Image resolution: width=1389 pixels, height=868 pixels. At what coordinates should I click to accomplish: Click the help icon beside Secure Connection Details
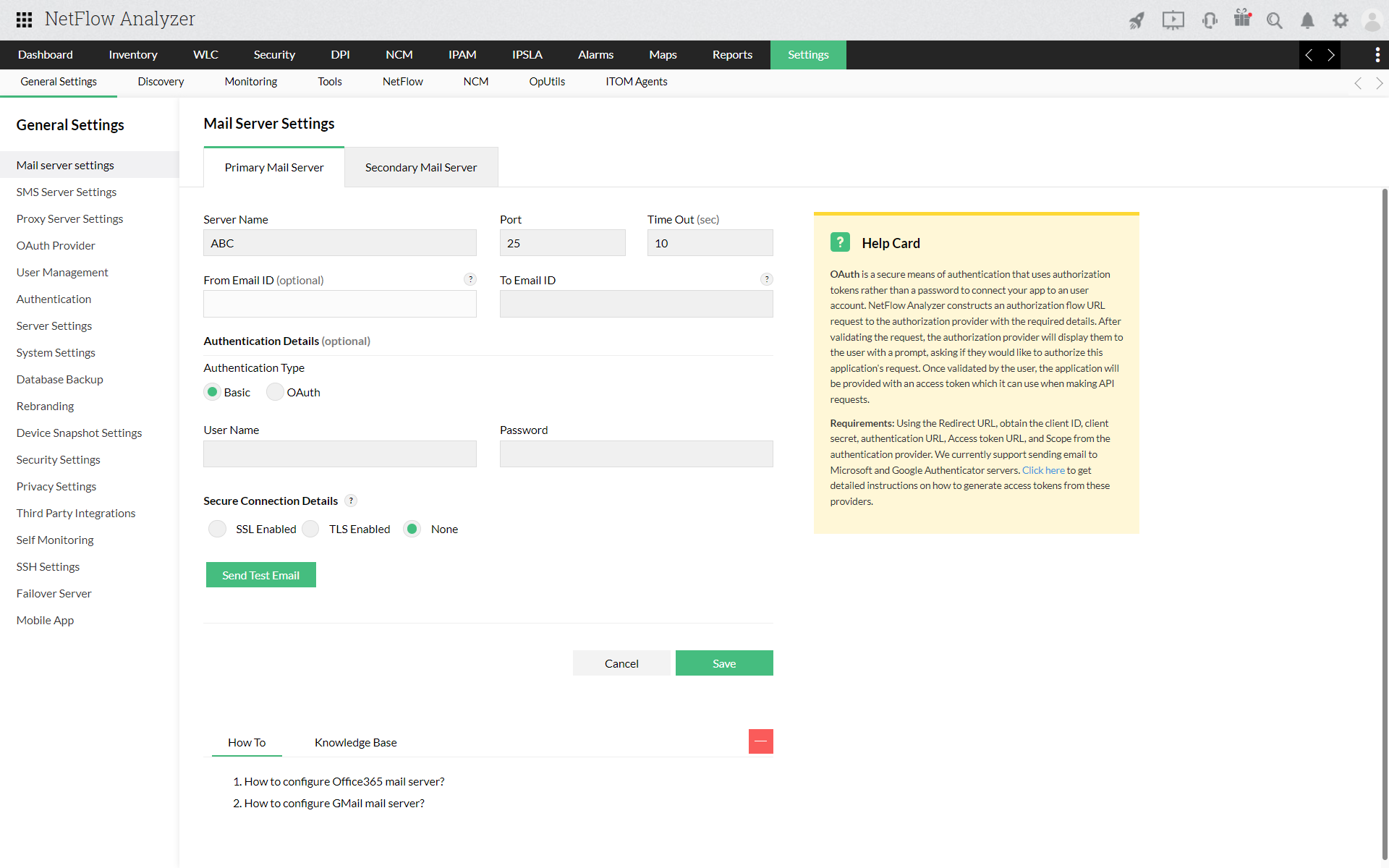point(351,501)
